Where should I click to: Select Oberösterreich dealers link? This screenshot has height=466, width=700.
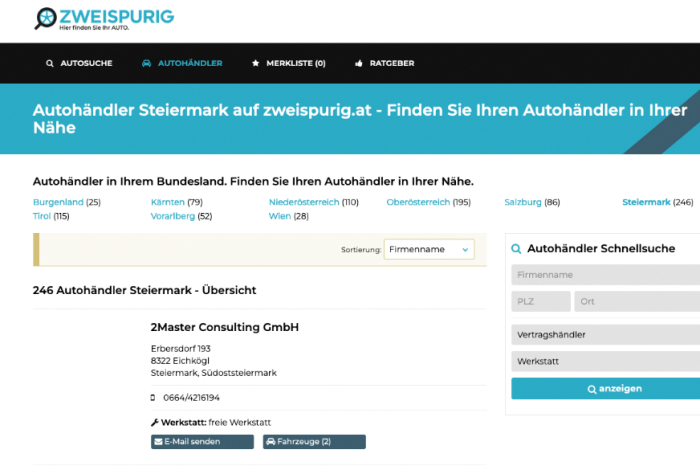[418, 202]
